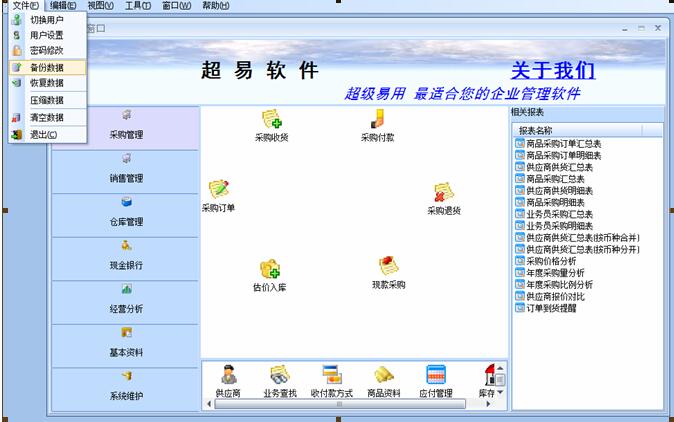The image size is (674, 422).
Task: Open report 业务员采购汇总表
Action: 554,214
